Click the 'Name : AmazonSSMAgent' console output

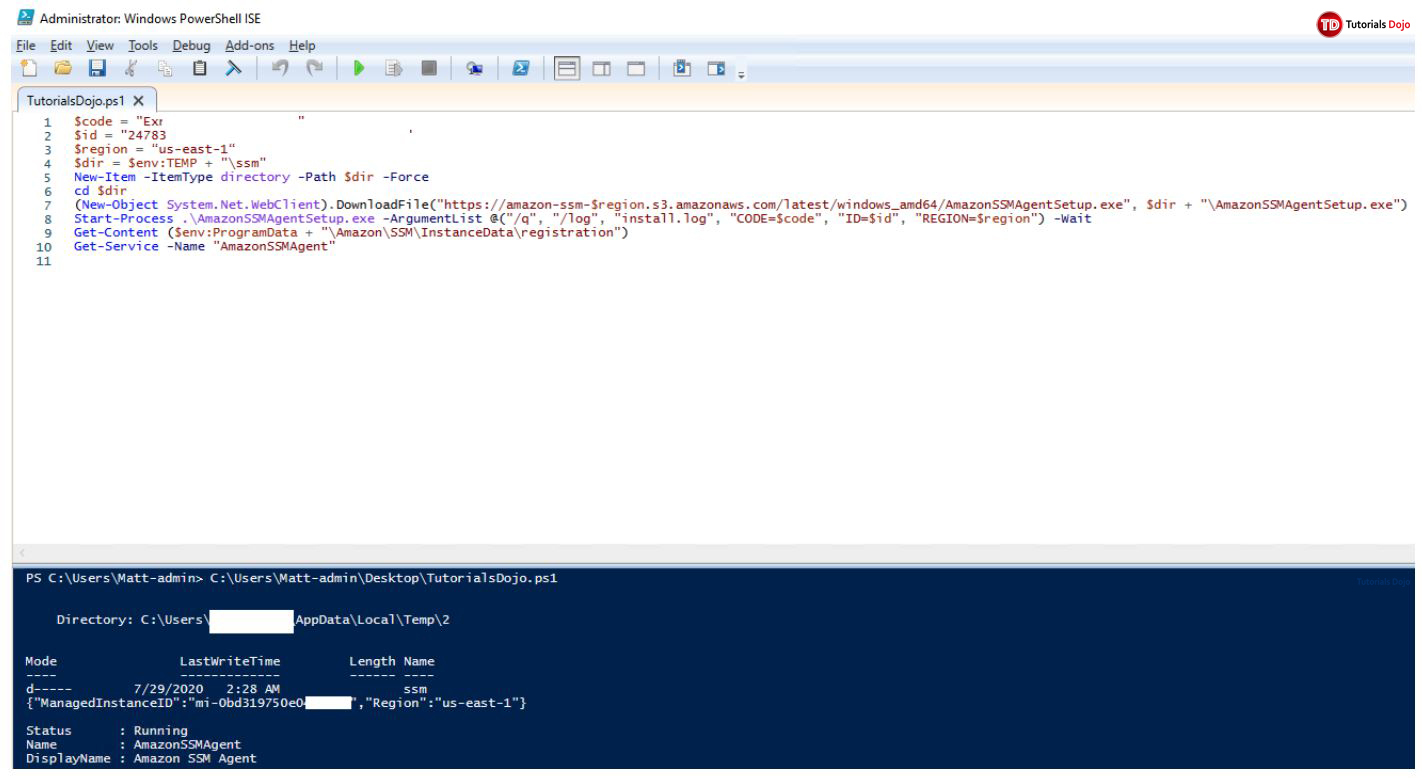click(x=133, y=744)
